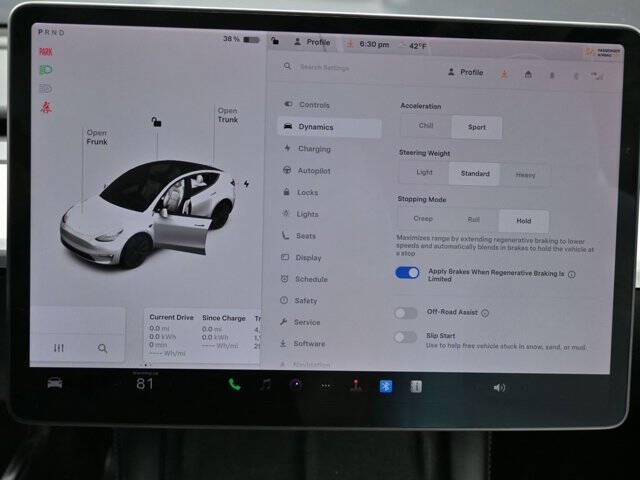Set Steering Weight to Light
The height and width of the screenshot is (480, 640).
click(x=424, y=172)
